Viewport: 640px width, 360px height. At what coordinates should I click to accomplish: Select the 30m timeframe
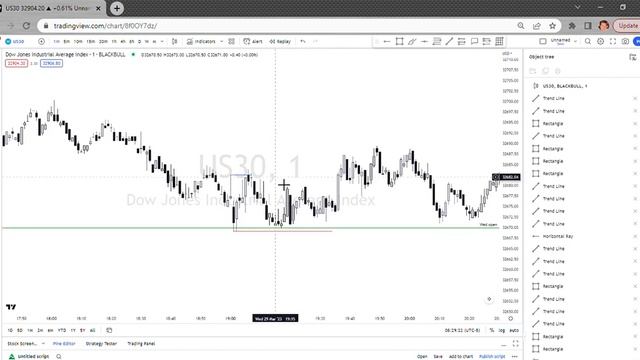click(103, 42)
